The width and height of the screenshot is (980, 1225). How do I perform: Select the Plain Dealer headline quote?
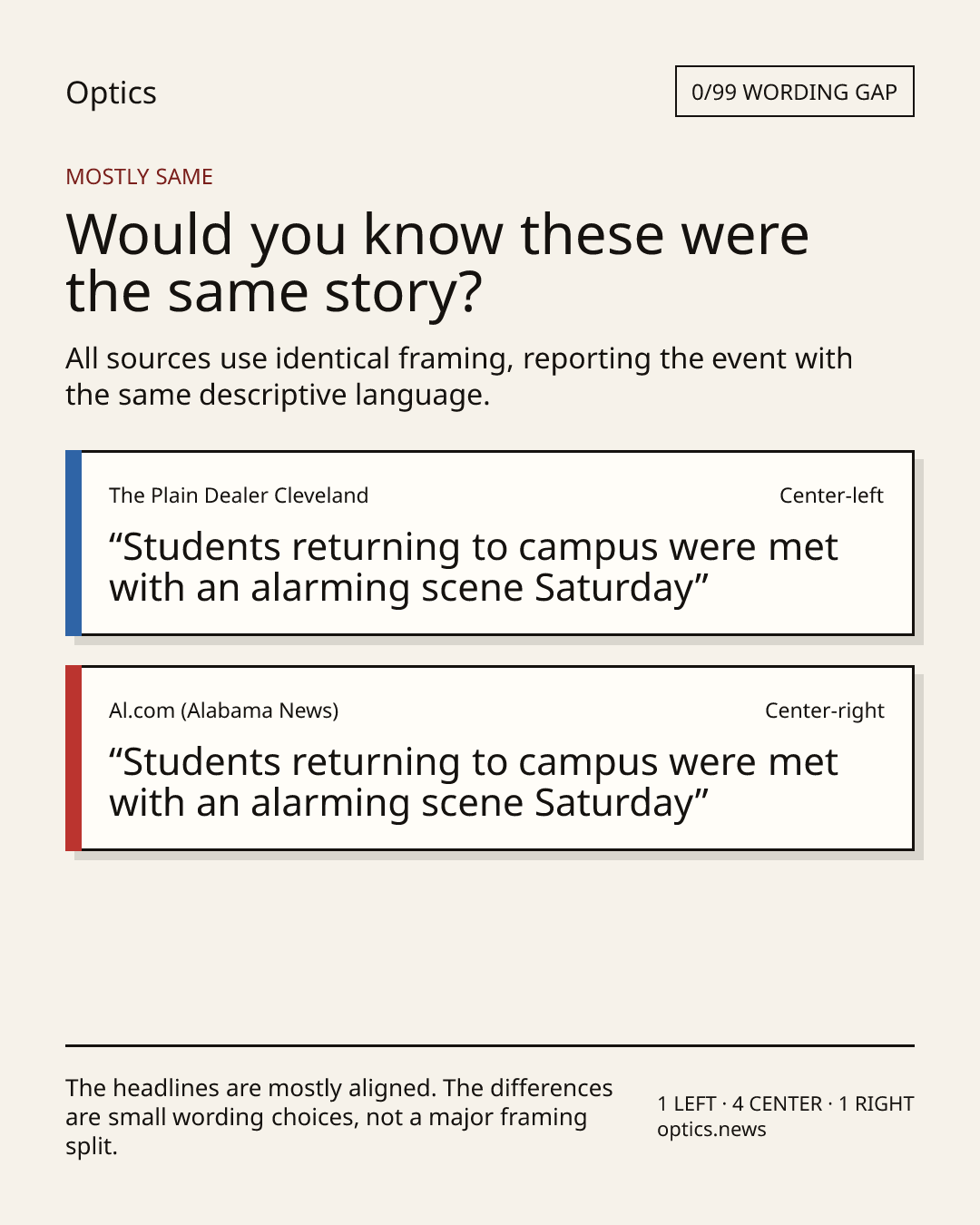point(474,568)
